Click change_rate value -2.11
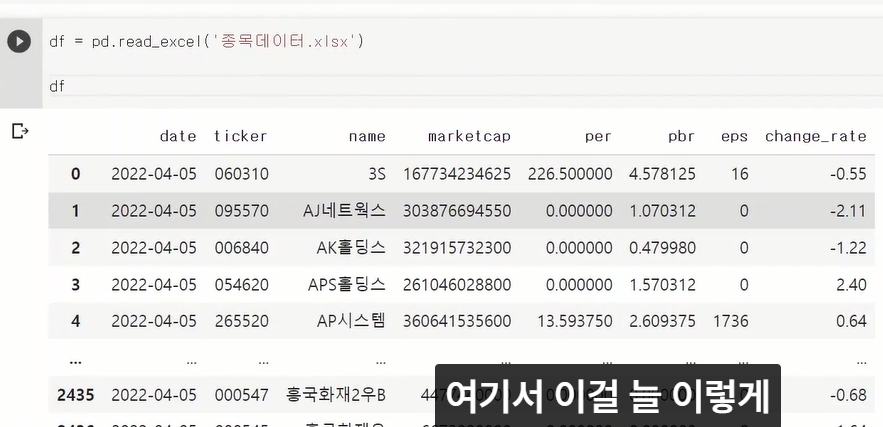This screenshot has height=427, width=883. [x=848, y=211]
